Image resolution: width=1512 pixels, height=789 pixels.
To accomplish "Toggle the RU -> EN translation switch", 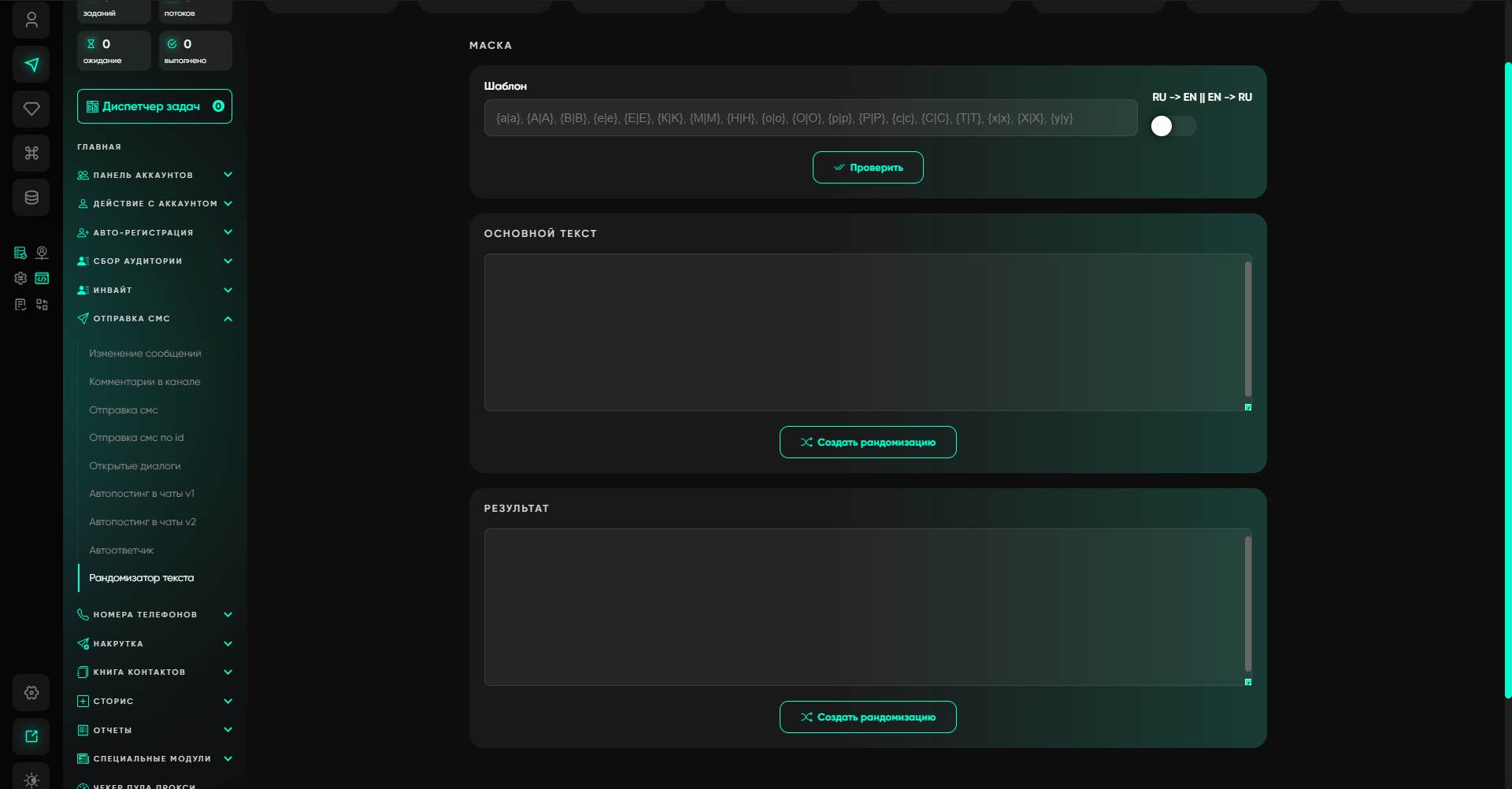I will click(1173, 126).
